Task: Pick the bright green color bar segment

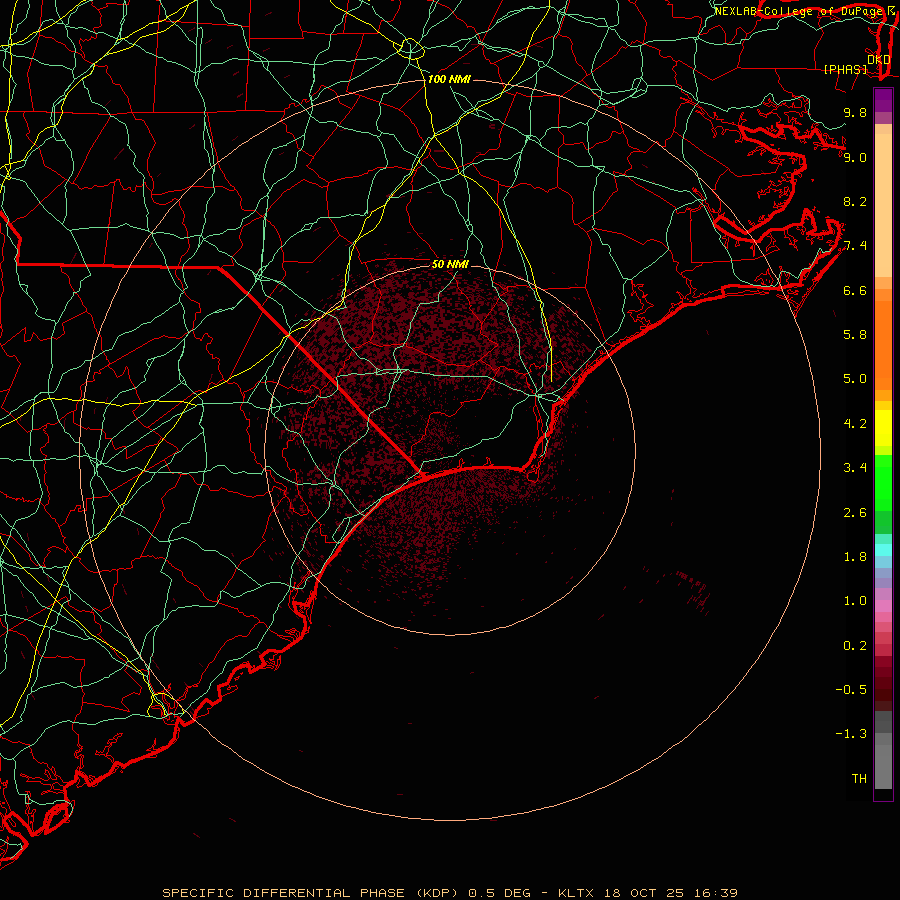Action: point(883,483)
